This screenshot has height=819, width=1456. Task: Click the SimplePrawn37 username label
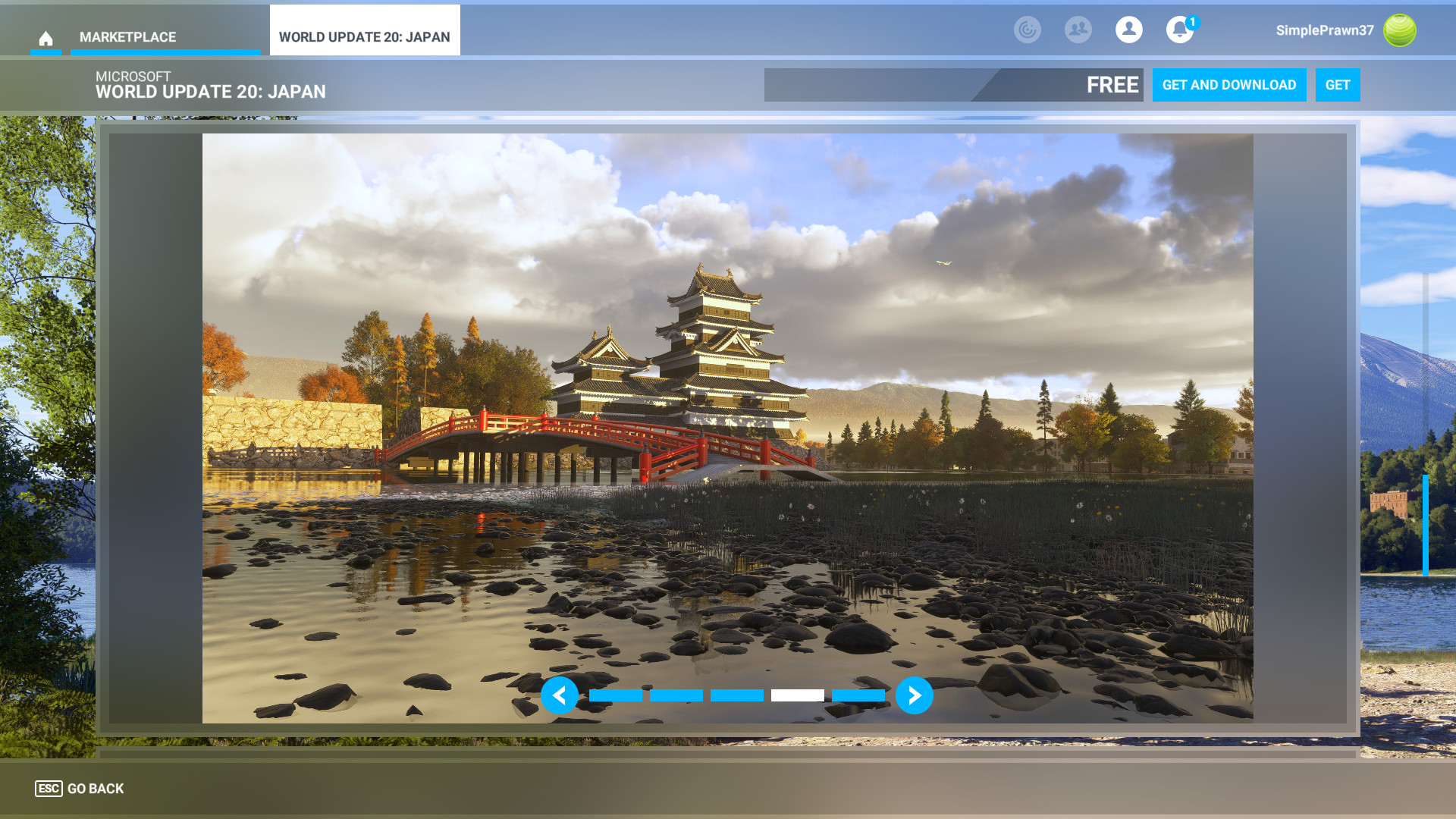coord(1324,30)
